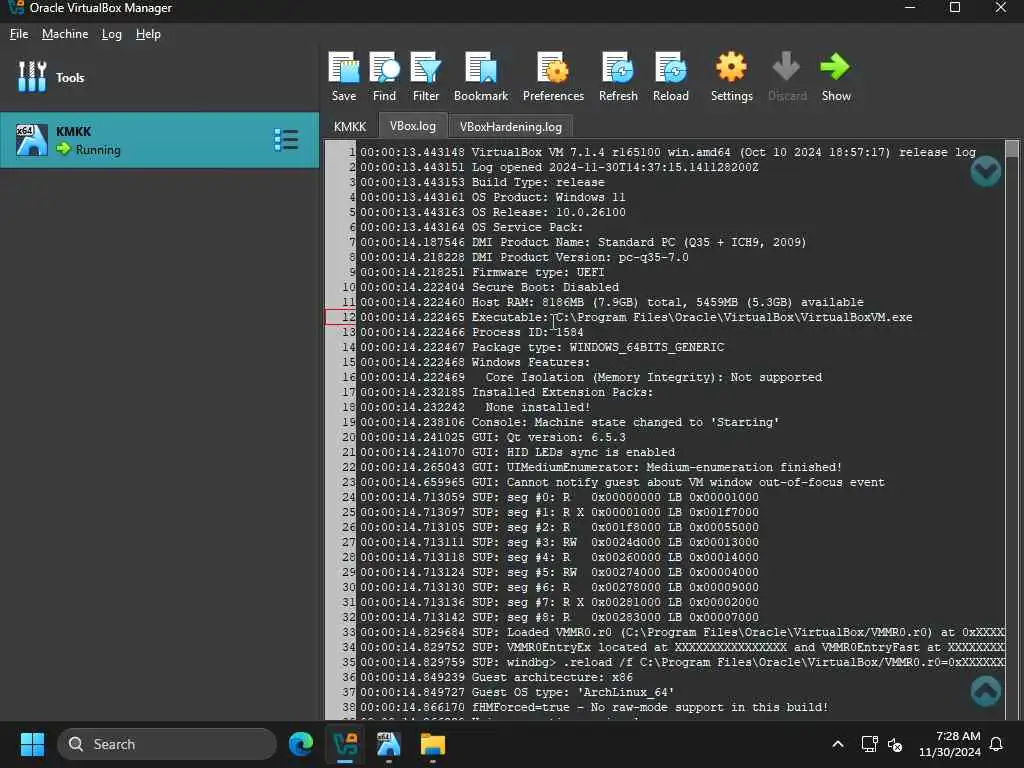
Task: Click the taskbar Search box
Action: coord(167,744)
